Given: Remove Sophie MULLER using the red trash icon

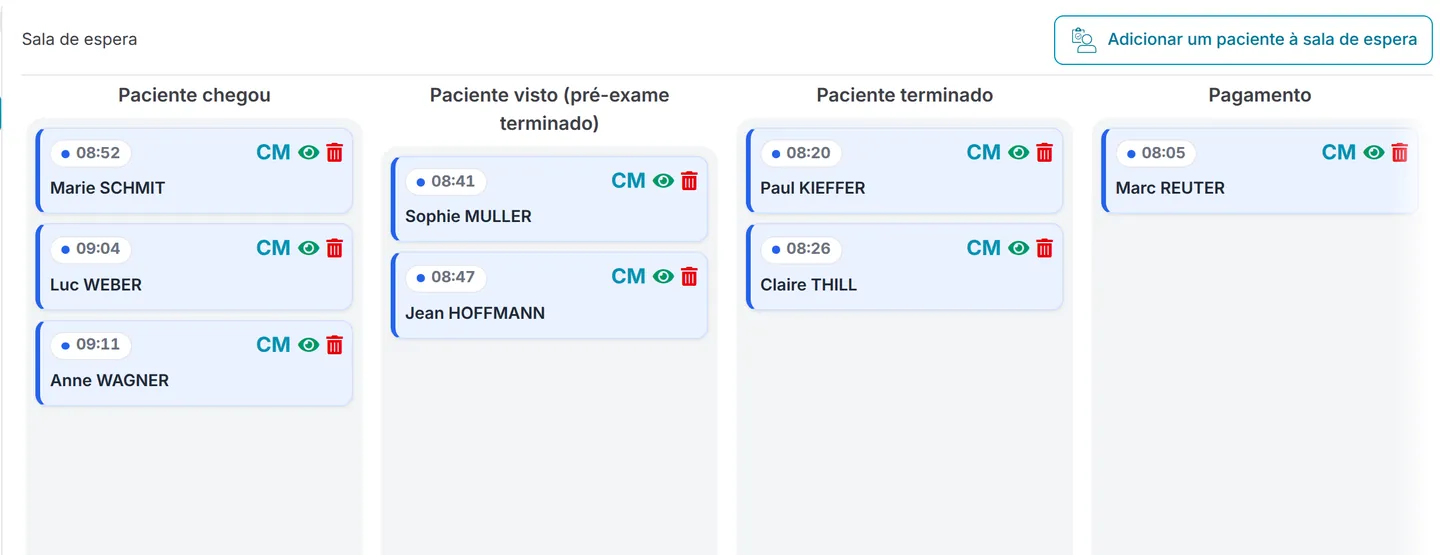Looking at the screenshot, I should tap(689, 181).
